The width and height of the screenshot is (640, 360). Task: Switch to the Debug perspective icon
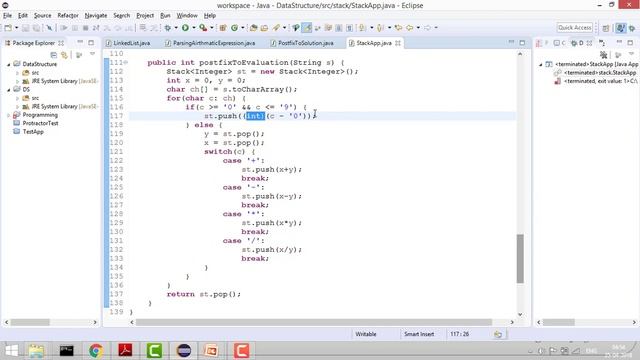632,28
